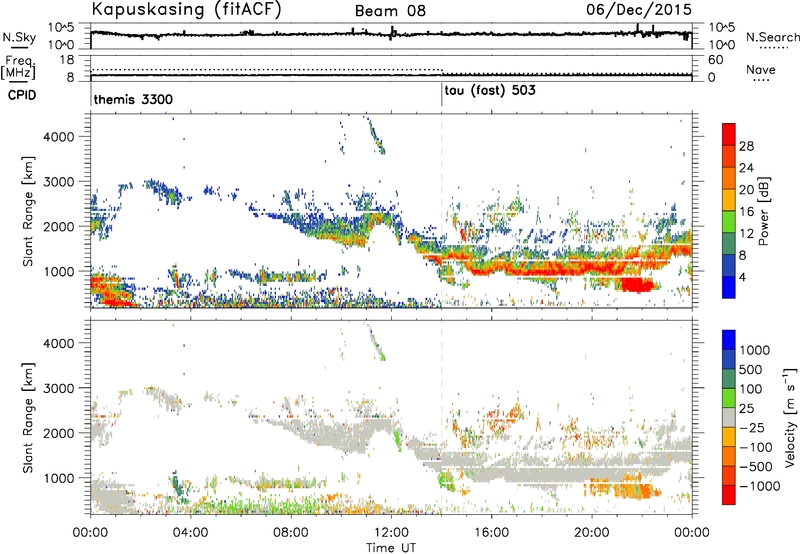This screenshot has width=800, height=554.
Task: Click the 'Beam 08' label
Action: click(x=390, y=11)
